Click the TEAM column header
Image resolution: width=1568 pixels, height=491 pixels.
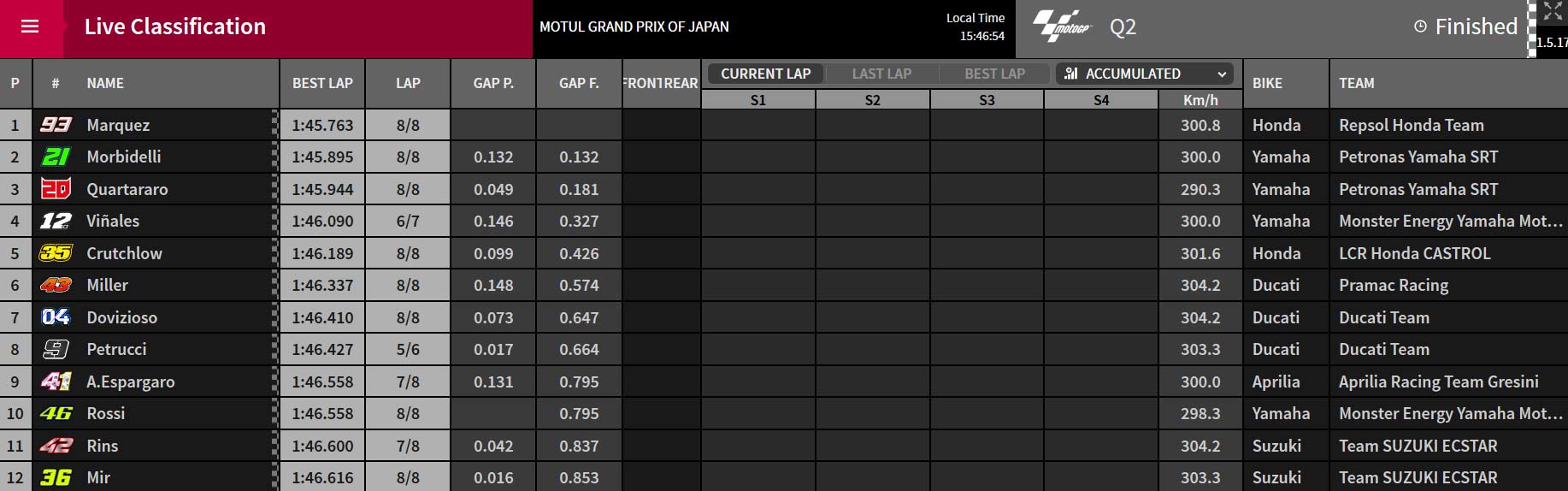coord(1449,83)
